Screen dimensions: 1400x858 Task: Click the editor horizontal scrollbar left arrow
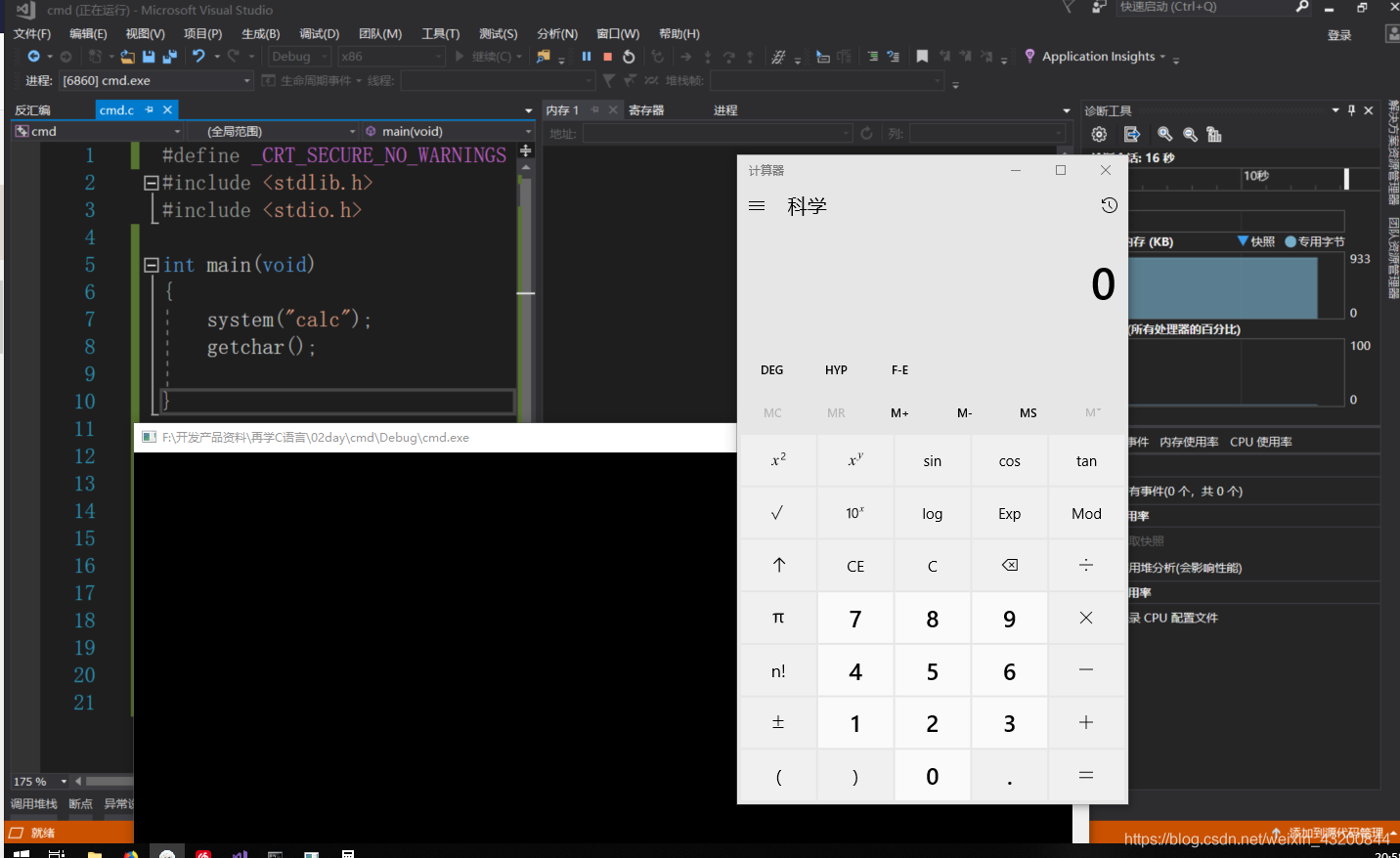point(78,781)
